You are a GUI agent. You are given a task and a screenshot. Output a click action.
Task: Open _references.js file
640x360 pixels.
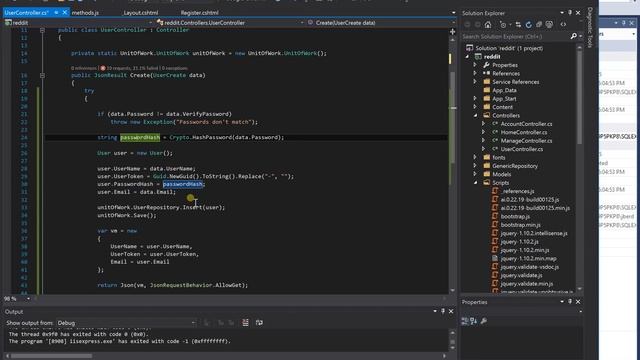click(517, 191)
